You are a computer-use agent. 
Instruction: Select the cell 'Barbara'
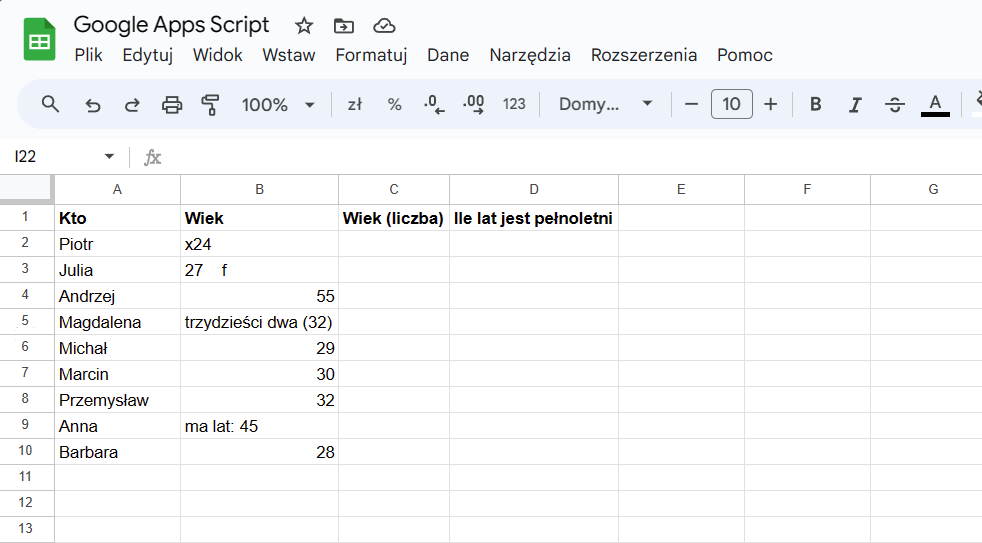[x=117, y=452]
